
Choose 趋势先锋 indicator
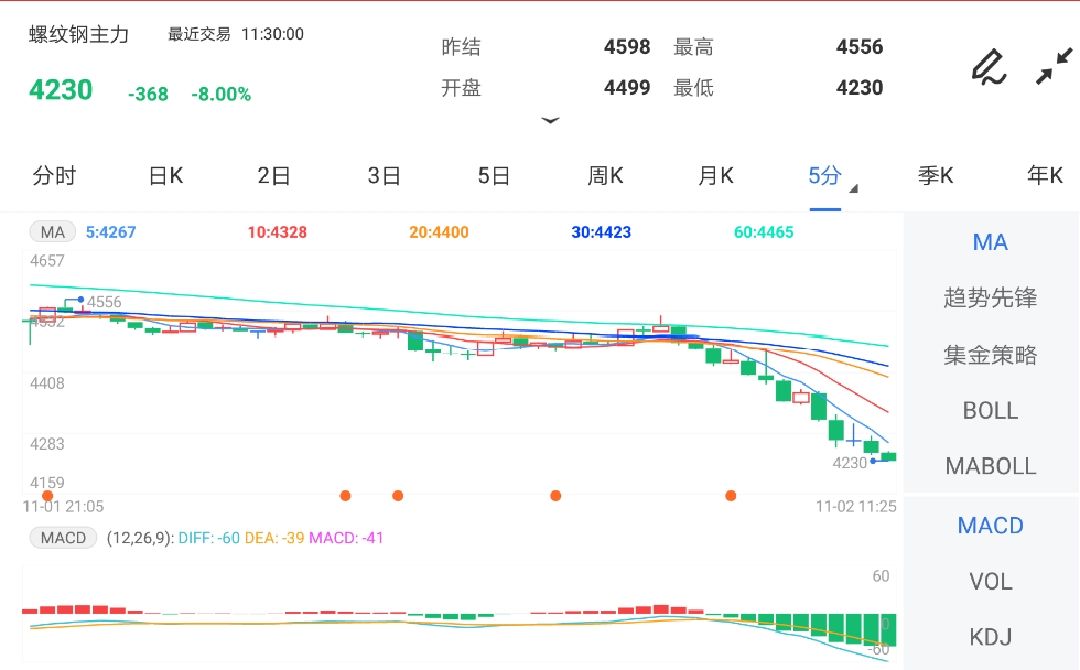pyautogui.click(x=990, y=297)
